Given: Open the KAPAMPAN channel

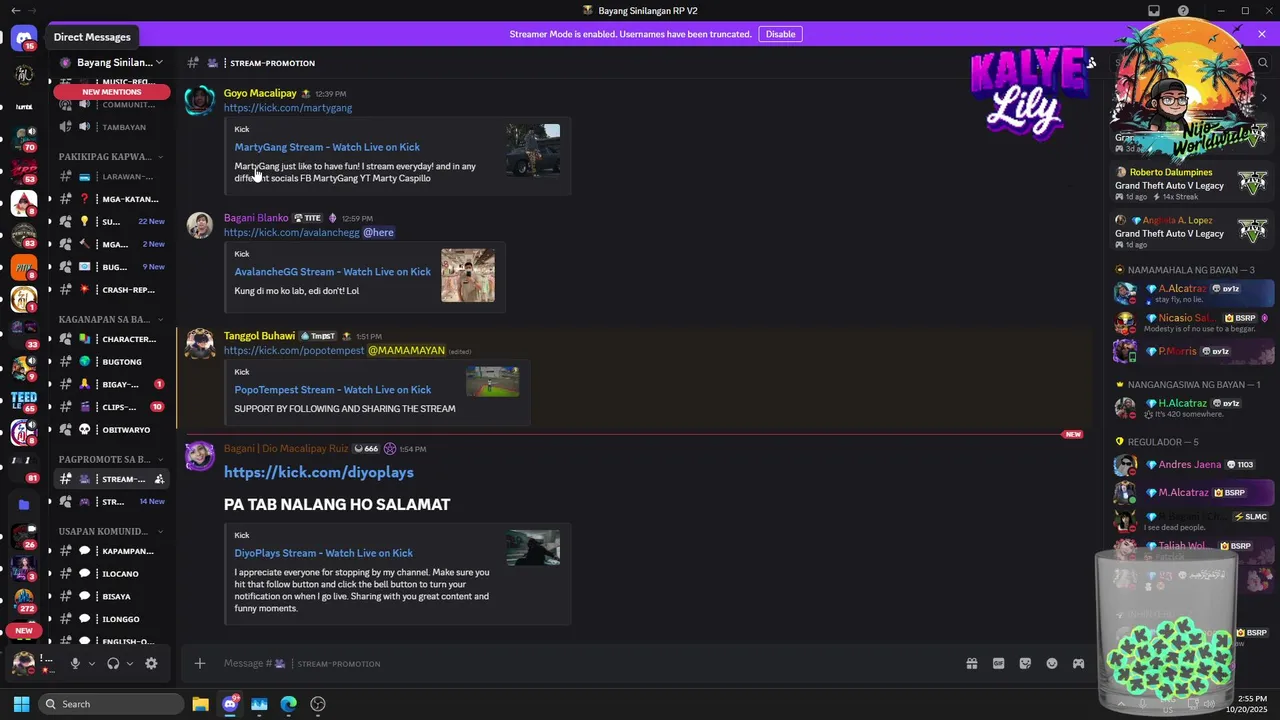Looking at the screenshot, I should 111,551.
